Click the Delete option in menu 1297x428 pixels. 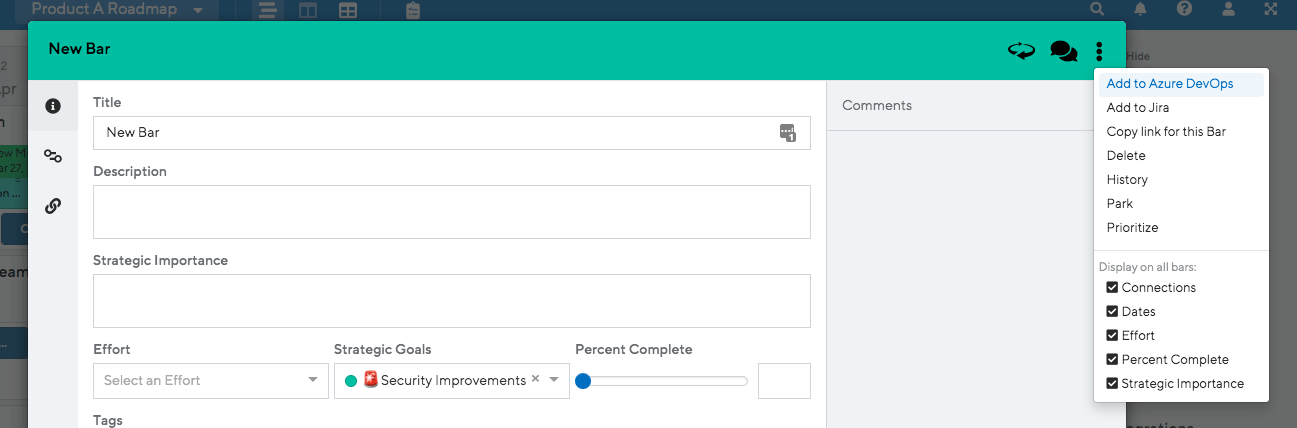(x=1126, y=156)
